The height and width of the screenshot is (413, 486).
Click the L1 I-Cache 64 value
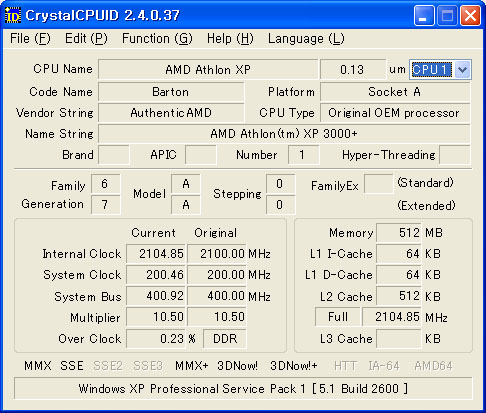pyautogui.click(x=399, y=254)
